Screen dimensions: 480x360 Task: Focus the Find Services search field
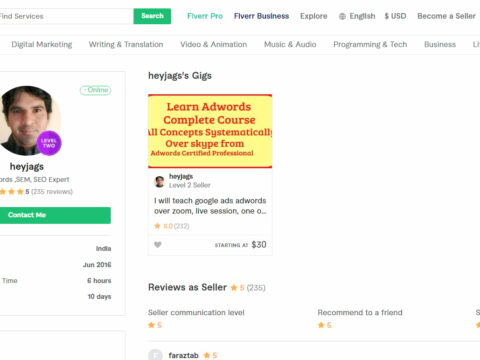[66, 16]
